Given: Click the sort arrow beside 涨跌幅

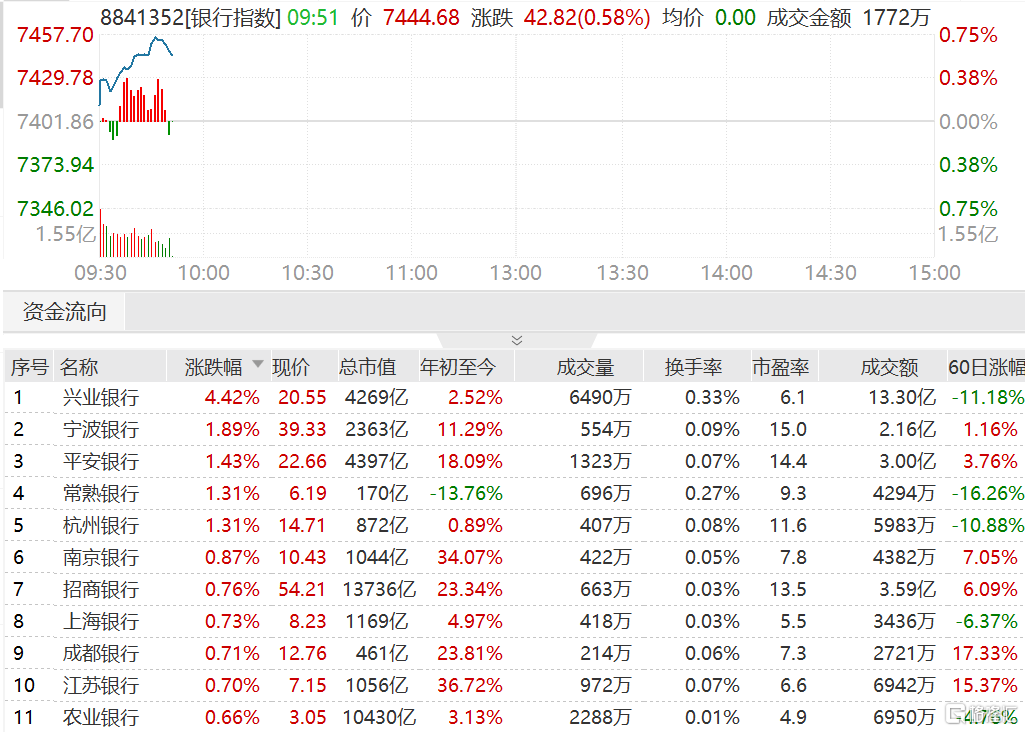Looking at the screenshot, I should [x=258, y=364].
